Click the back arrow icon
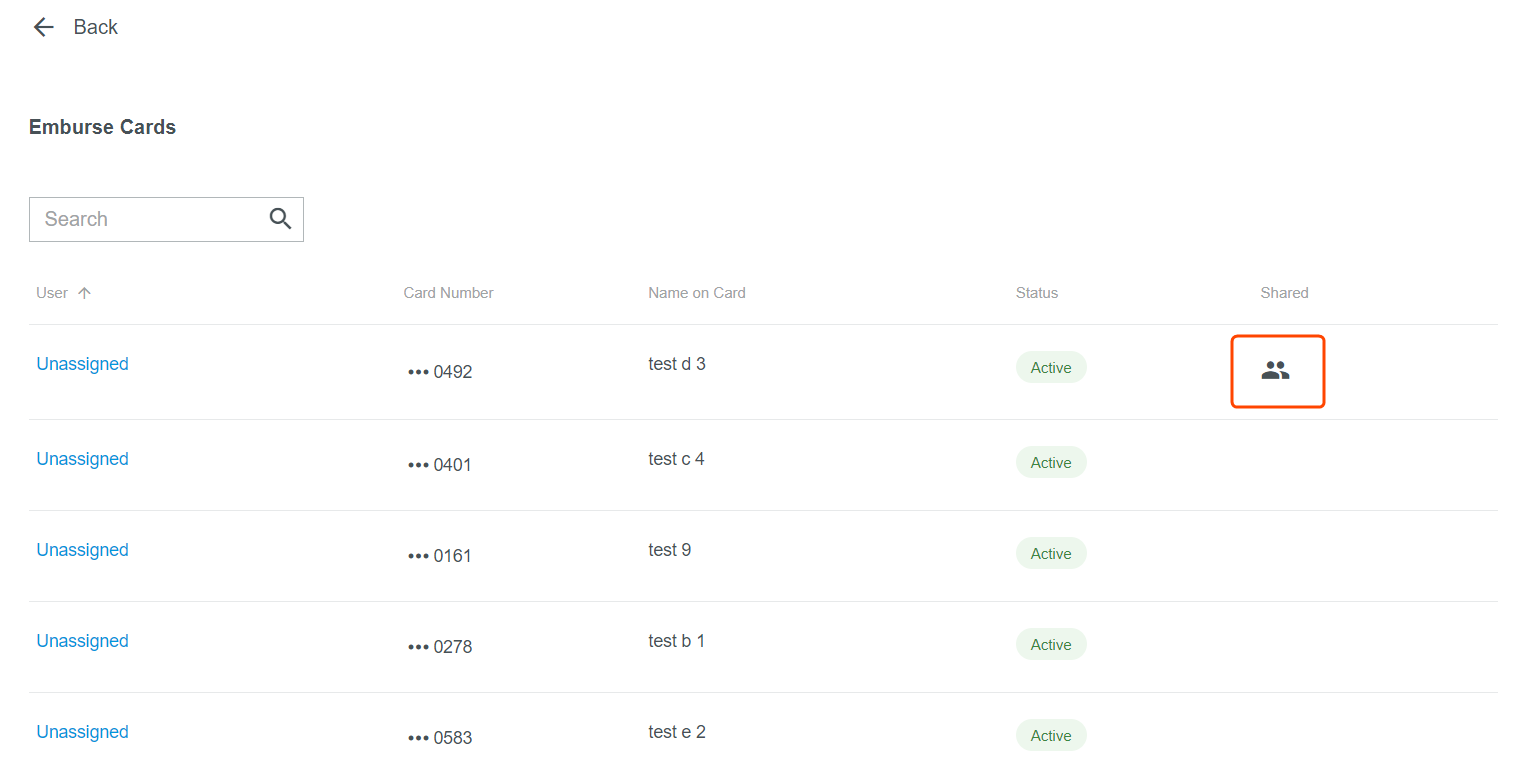 [x=43, y=27]
